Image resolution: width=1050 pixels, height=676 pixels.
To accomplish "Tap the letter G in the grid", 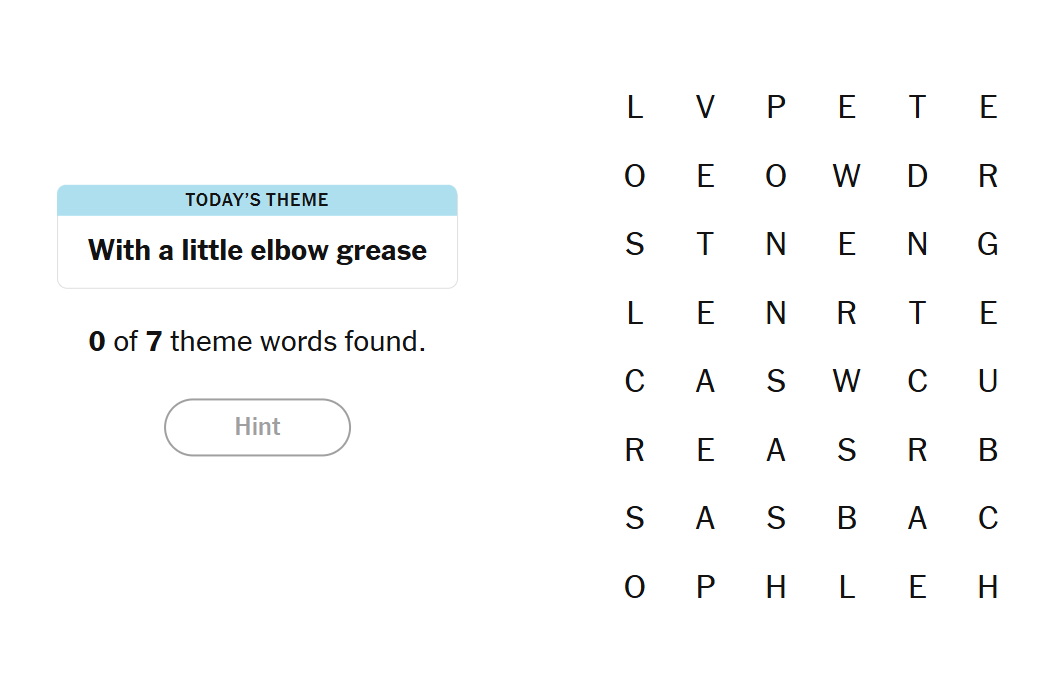I will pos(988,245).
